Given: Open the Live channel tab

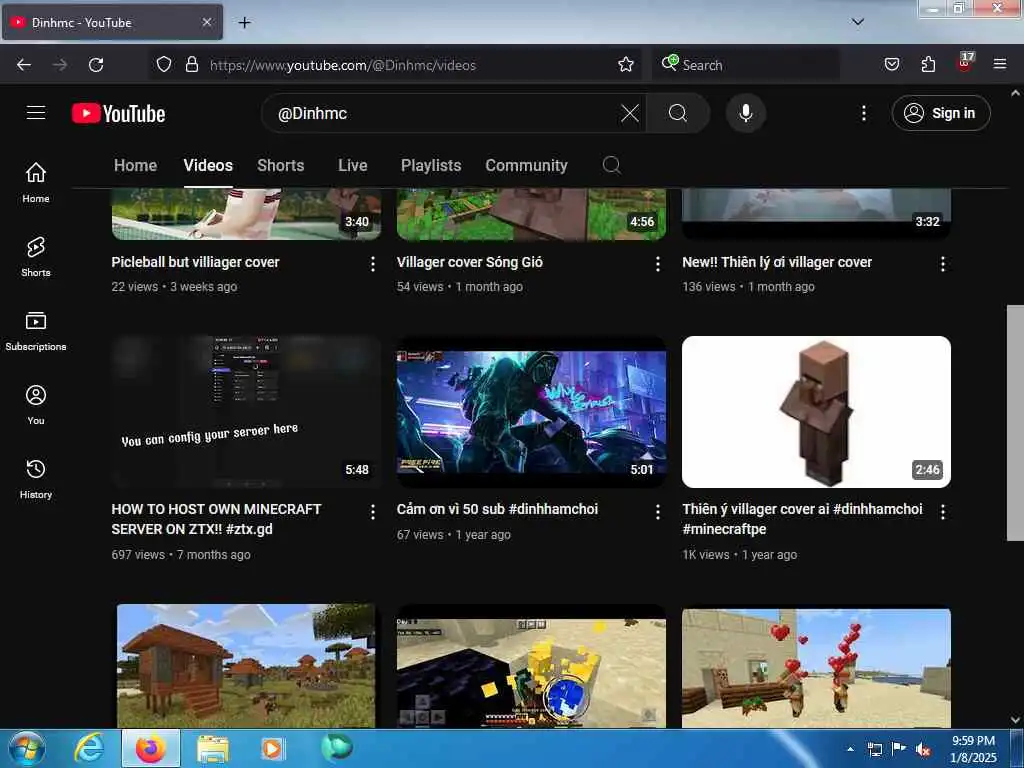Looking at the screenshot, I should [353, 165].
